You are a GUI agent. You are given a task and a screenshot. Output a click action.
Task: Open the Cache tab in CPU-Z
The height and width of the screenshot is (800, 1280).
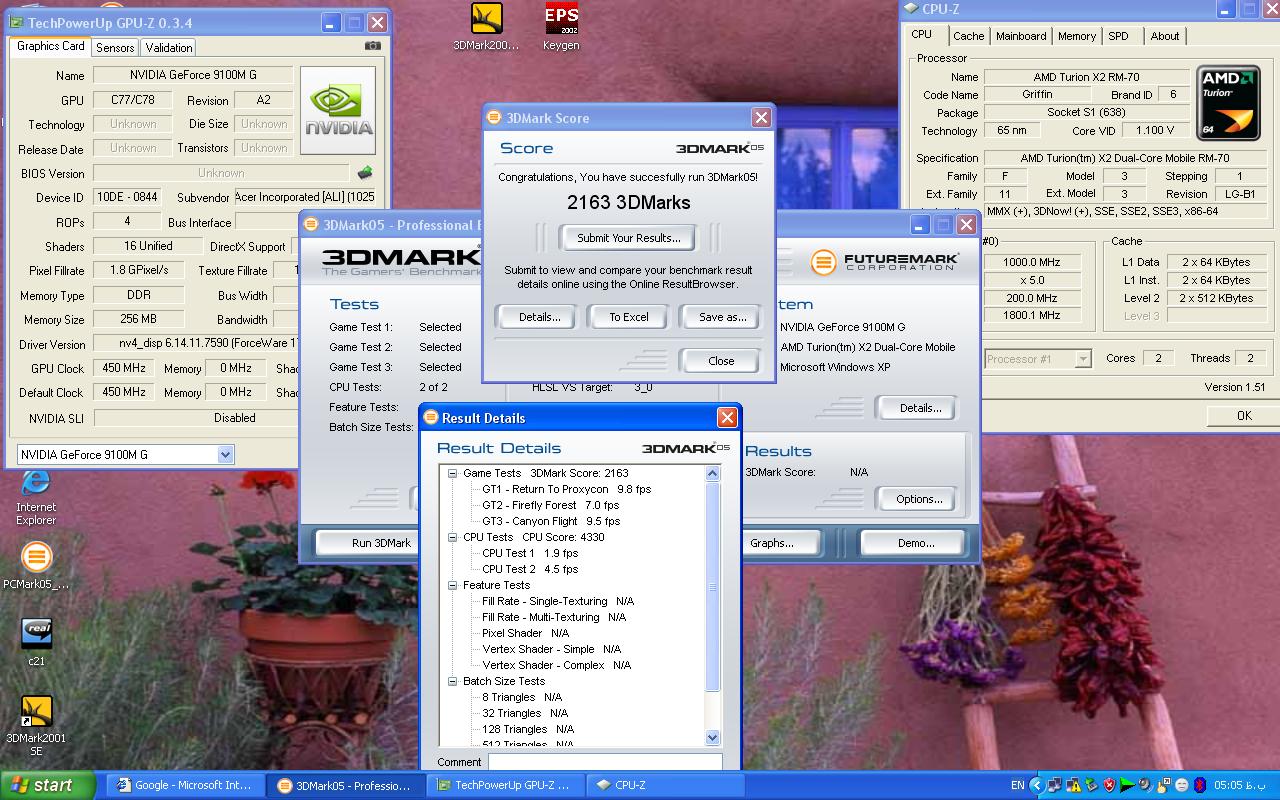coord(968,36)
